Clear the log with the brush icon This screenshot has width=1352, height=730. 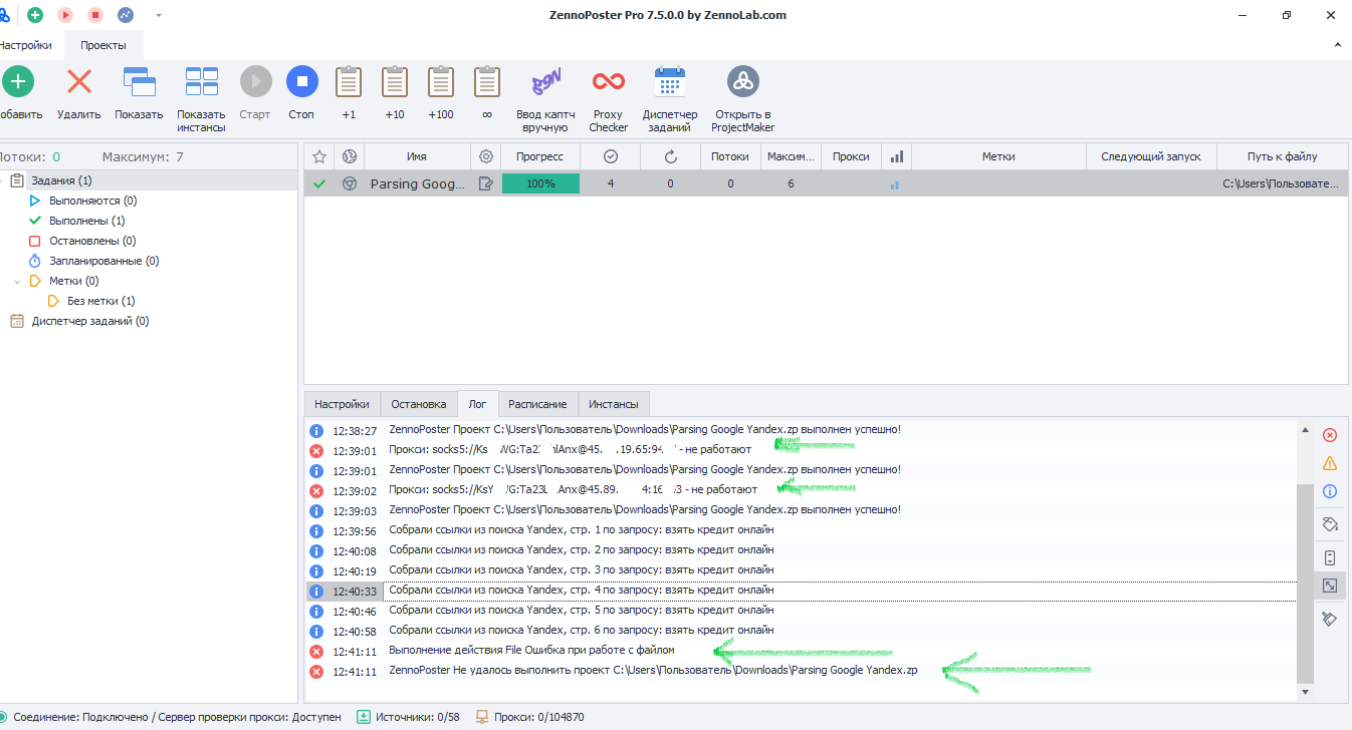click(1330, 619)
